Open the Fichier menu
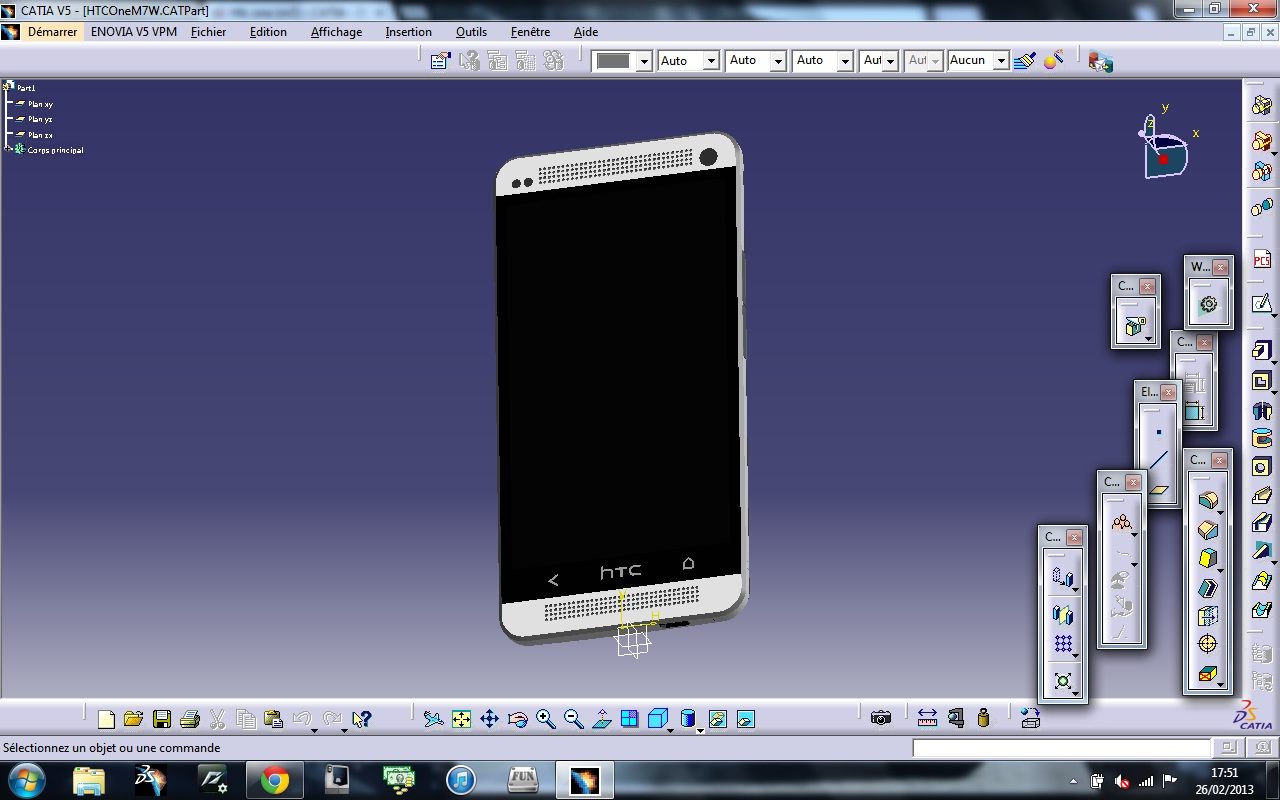The height and width of the screenshot is (800, 1280). pyautogui.click(x=209, y=32)
